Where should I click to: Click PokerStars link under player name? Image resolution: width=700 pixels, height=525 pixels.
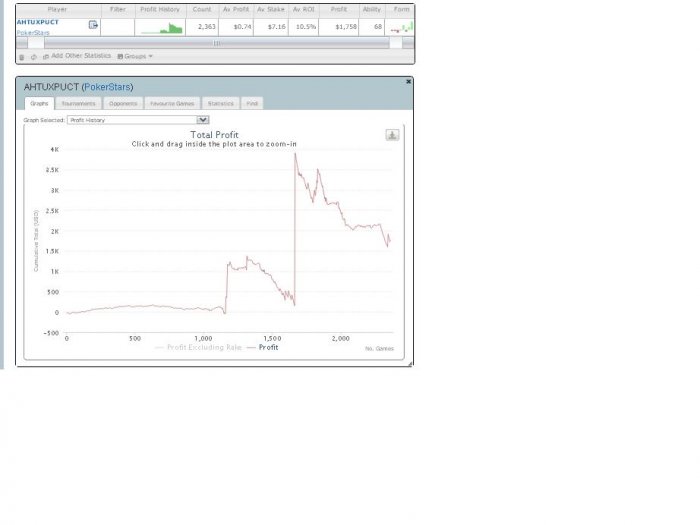point(33,33)
